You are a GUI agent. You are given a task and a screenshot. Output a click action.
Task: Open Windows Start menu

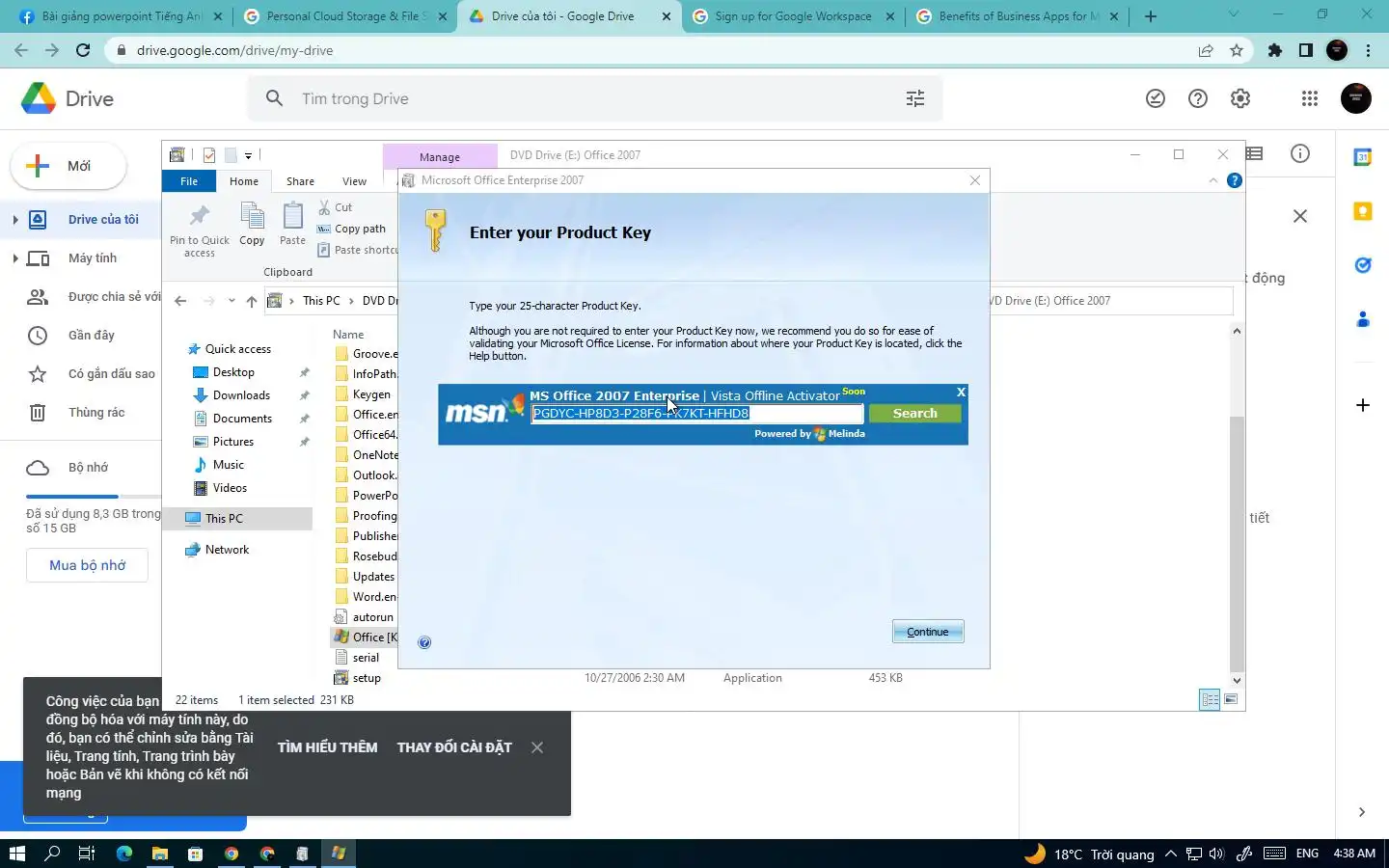[16, 854]
